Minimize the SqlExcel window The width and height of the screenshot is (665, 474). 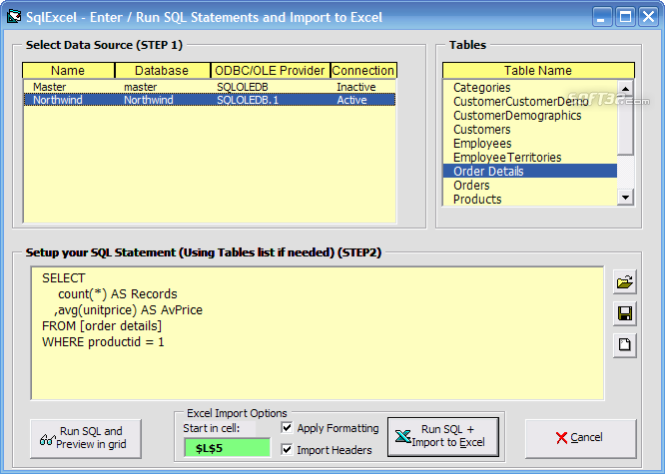[602, 17]
